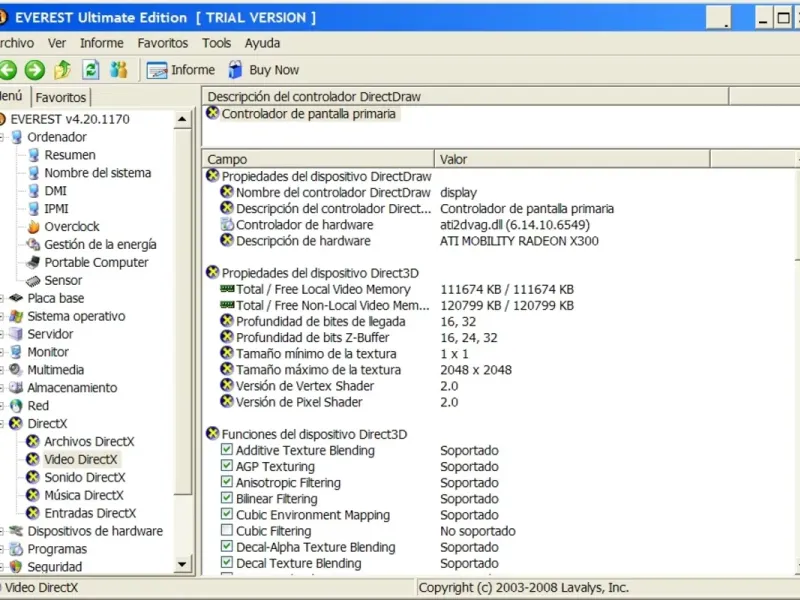Click the Almacenamiento storage icon
800x600 pixels.
pyautogui.click(x=16, y=388)
